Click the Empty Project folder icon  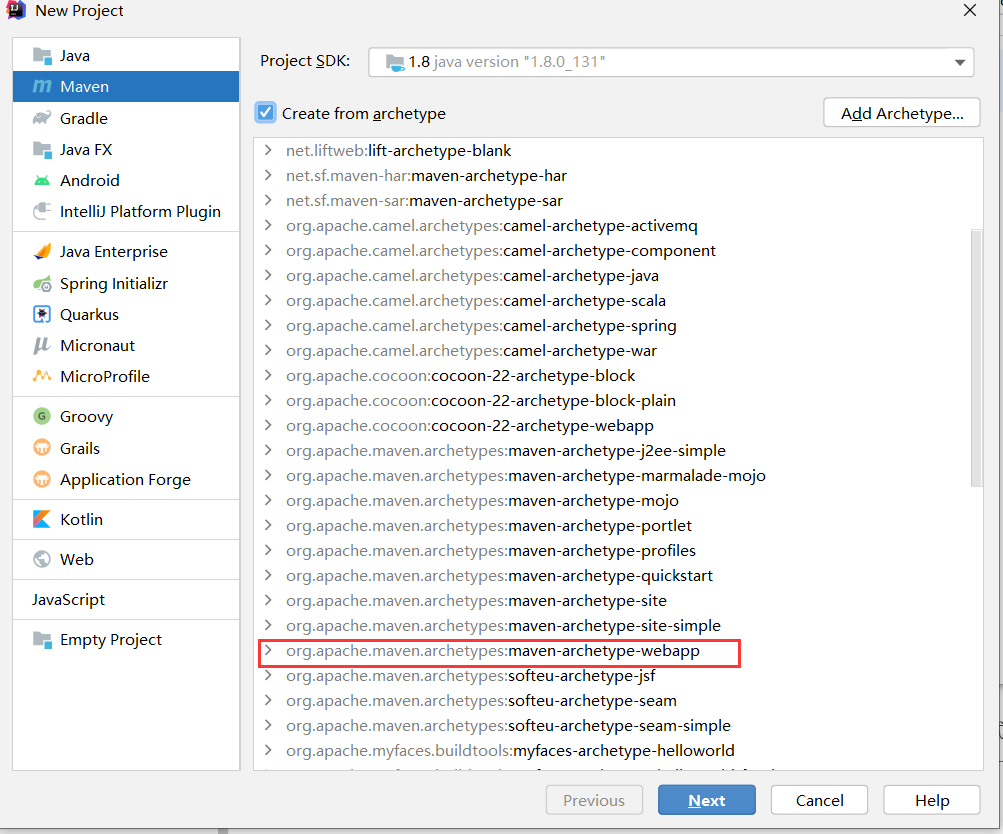(42, 639)
